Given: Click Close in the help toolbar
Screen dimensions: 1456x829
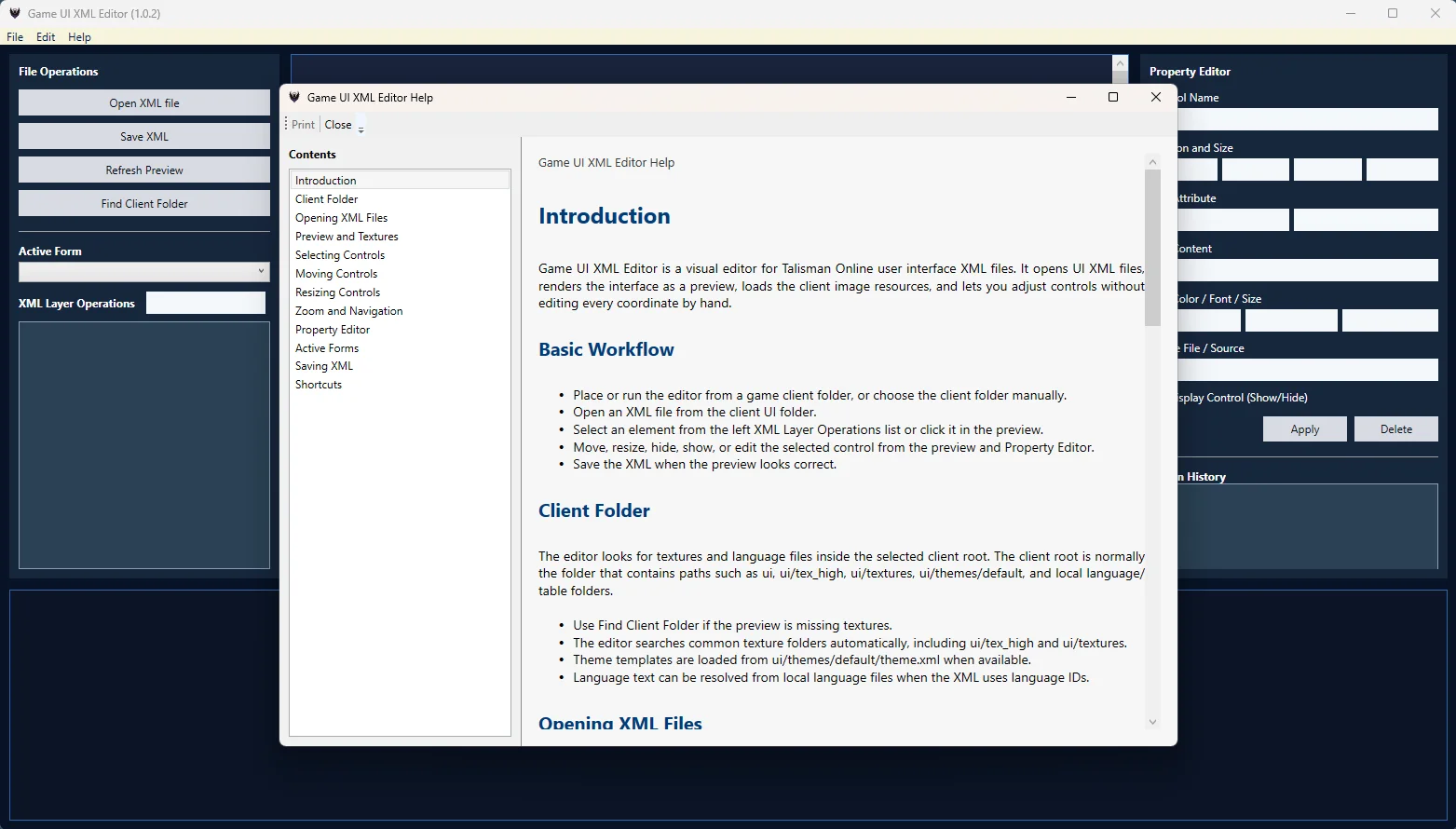Looking at the screenshot, I should point(338,125).
